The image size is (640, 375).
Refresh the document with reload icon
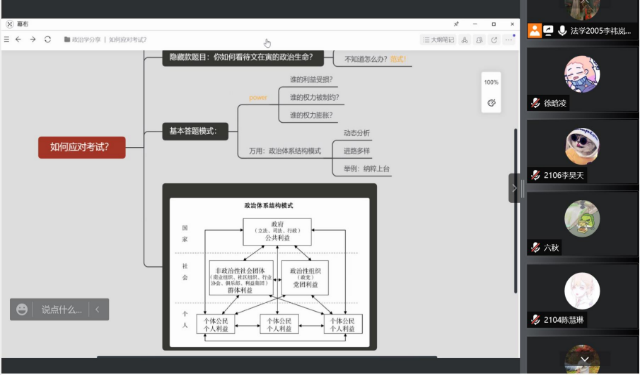(47, 40)
